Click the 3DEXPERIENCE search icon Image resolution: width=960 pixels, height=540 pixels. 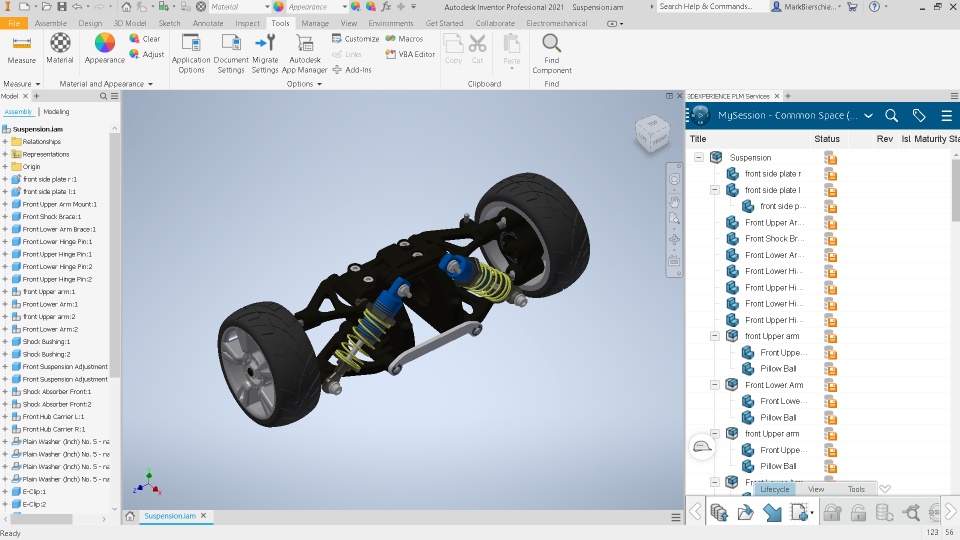click(x=891, y=116)
